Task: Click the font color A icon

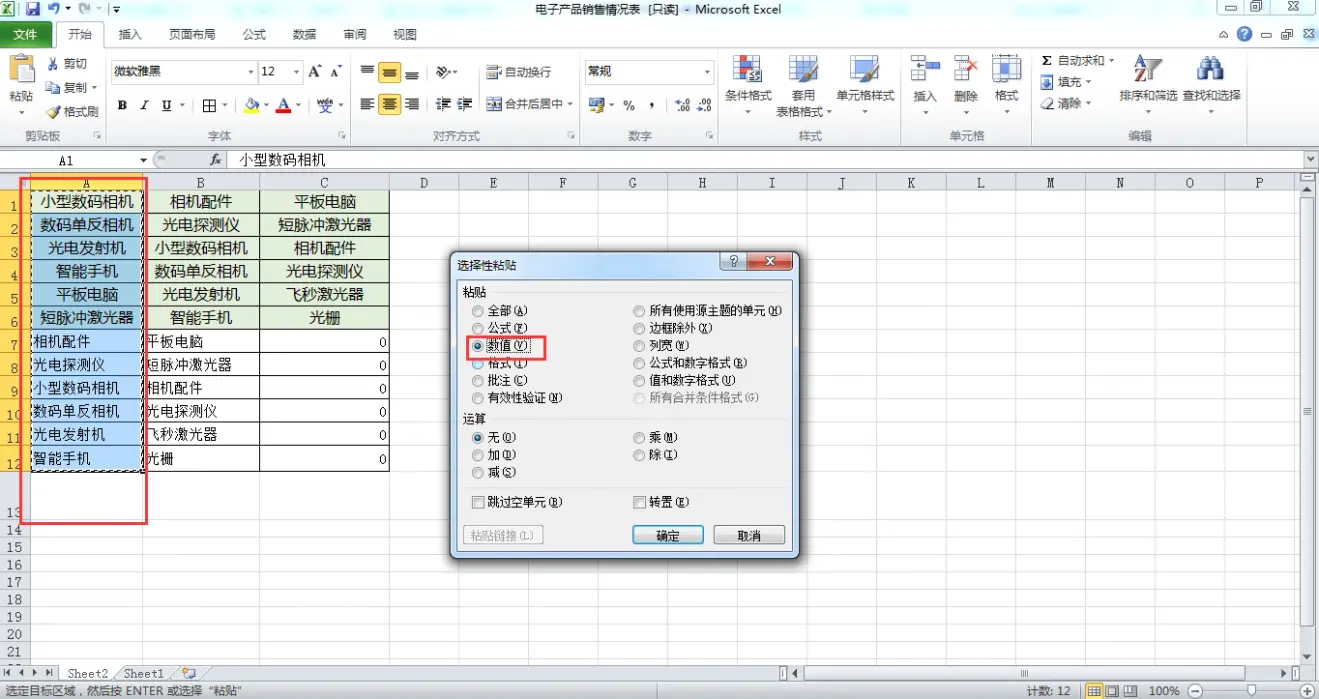Action: 284,105
